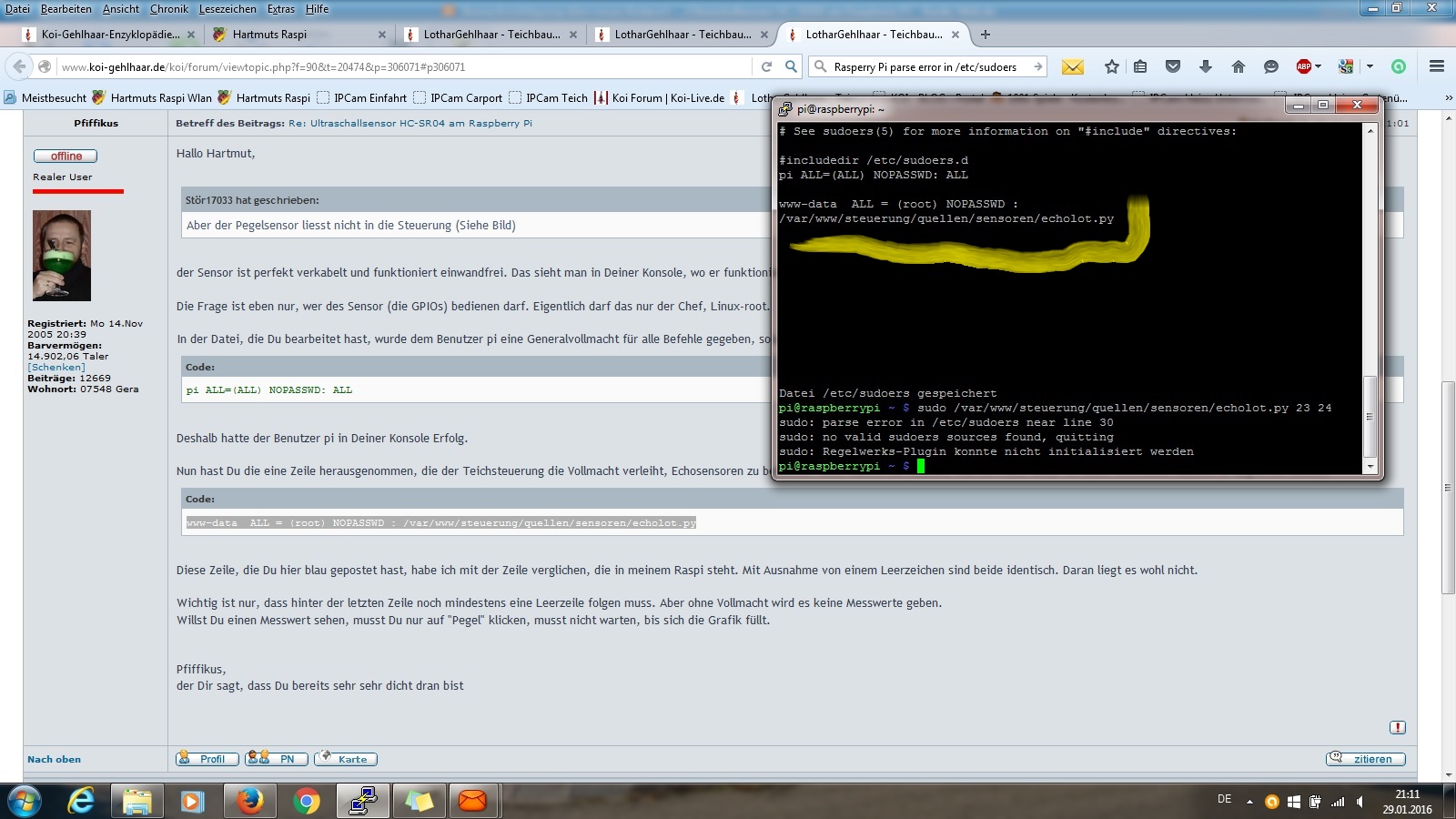Click the Nach oben link
The height and width of the screenshot is (819, 1456).
point(54,759)
